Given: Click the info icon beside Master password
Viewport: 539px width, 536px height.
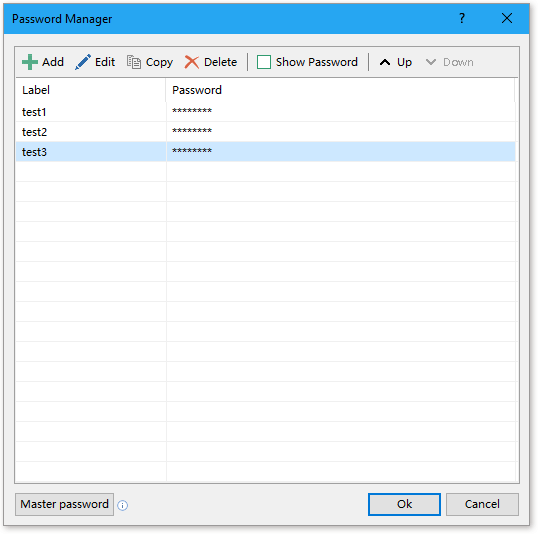Looking at the screenshot, I should 122,505.
